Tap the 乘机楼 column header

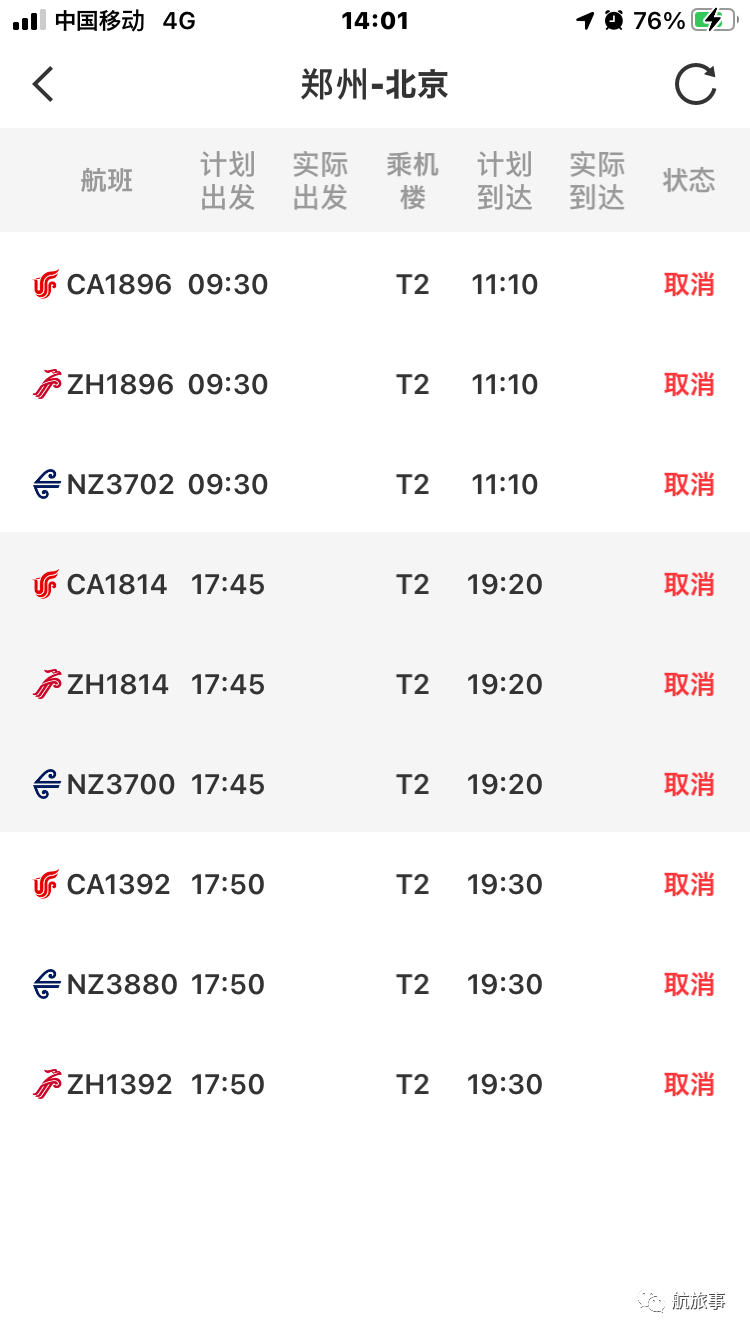tap(412, 181)
